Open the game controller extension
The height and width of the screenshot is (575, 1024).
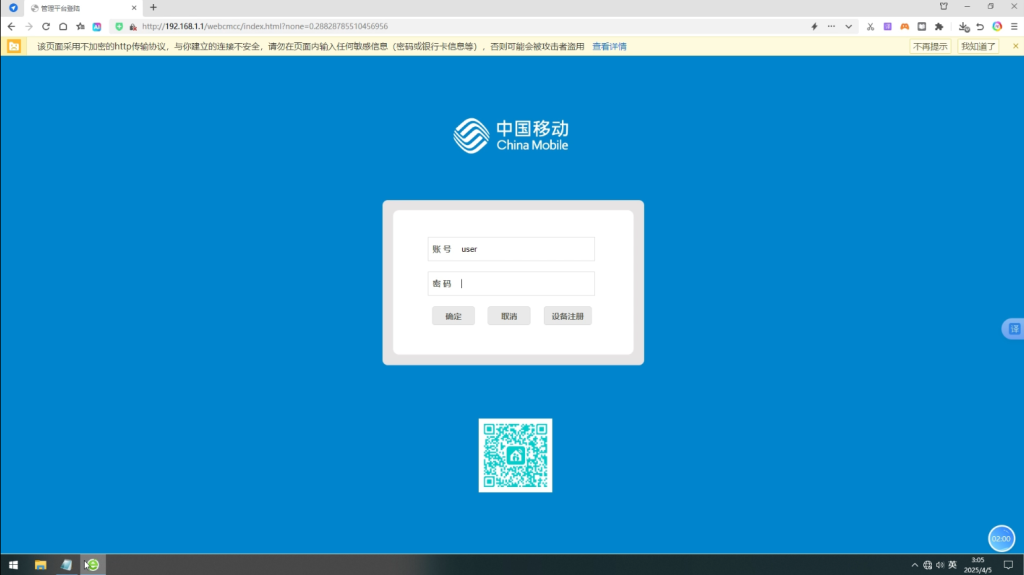coord(904,26)
